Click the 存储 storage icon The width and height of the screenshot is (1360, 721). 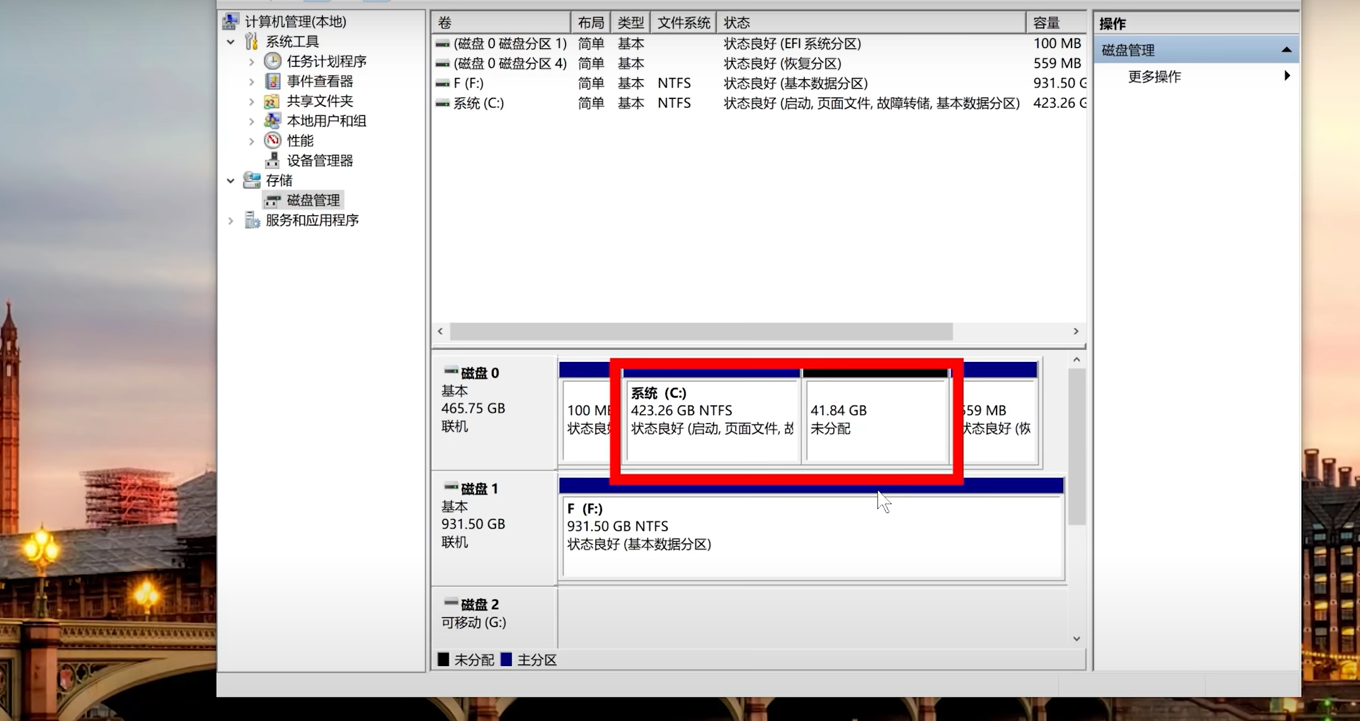coord(252,180)
